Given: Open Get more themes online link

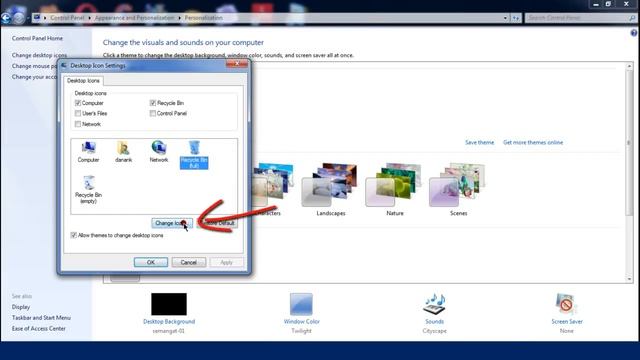Looking at the screenshot, I should coord(533,142).
